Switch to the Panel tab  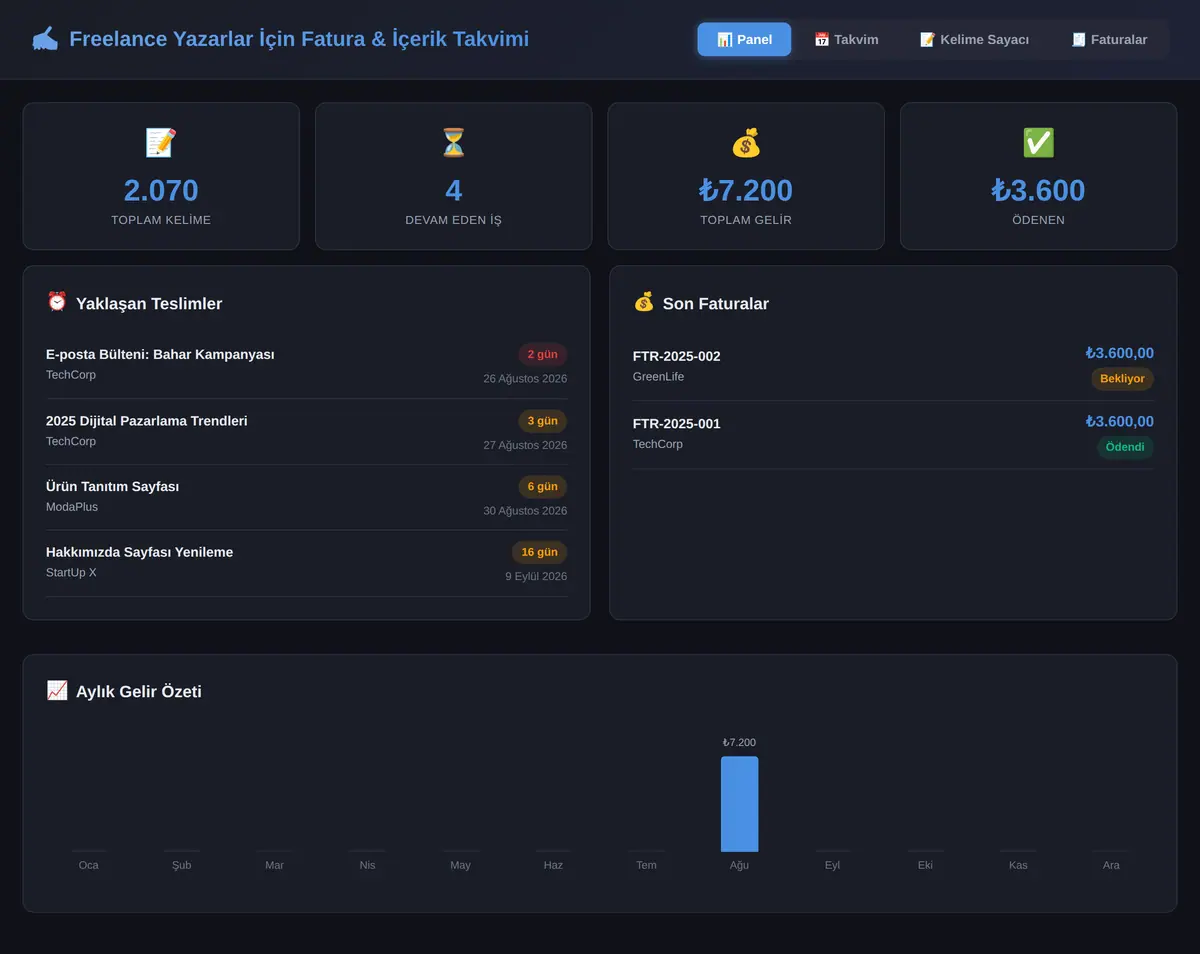(x=744, y=39)
